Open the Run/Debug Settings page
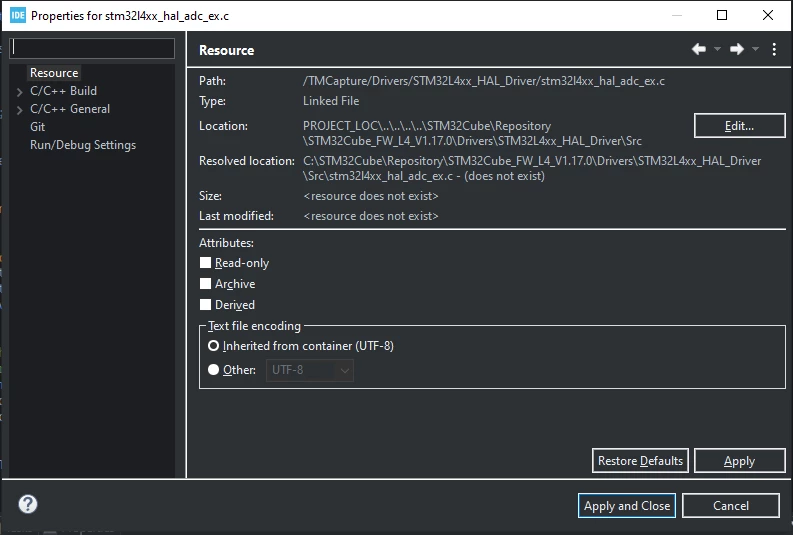The width and height of the screenshot is (793, 535). (x=83, y=145)
